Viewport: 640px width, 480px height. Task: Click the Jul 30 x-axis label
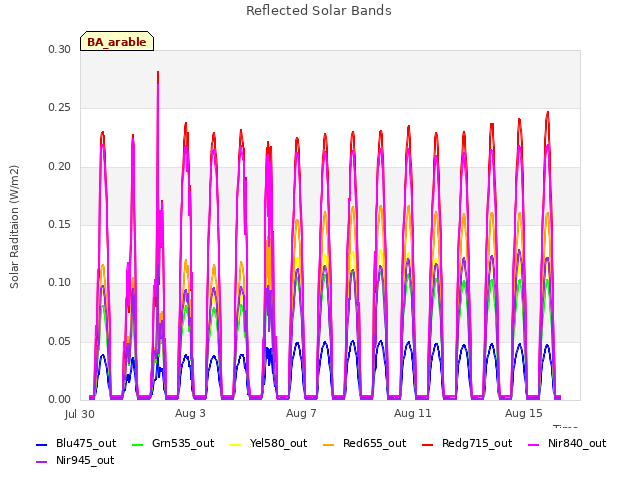click(x=80, y=414)
